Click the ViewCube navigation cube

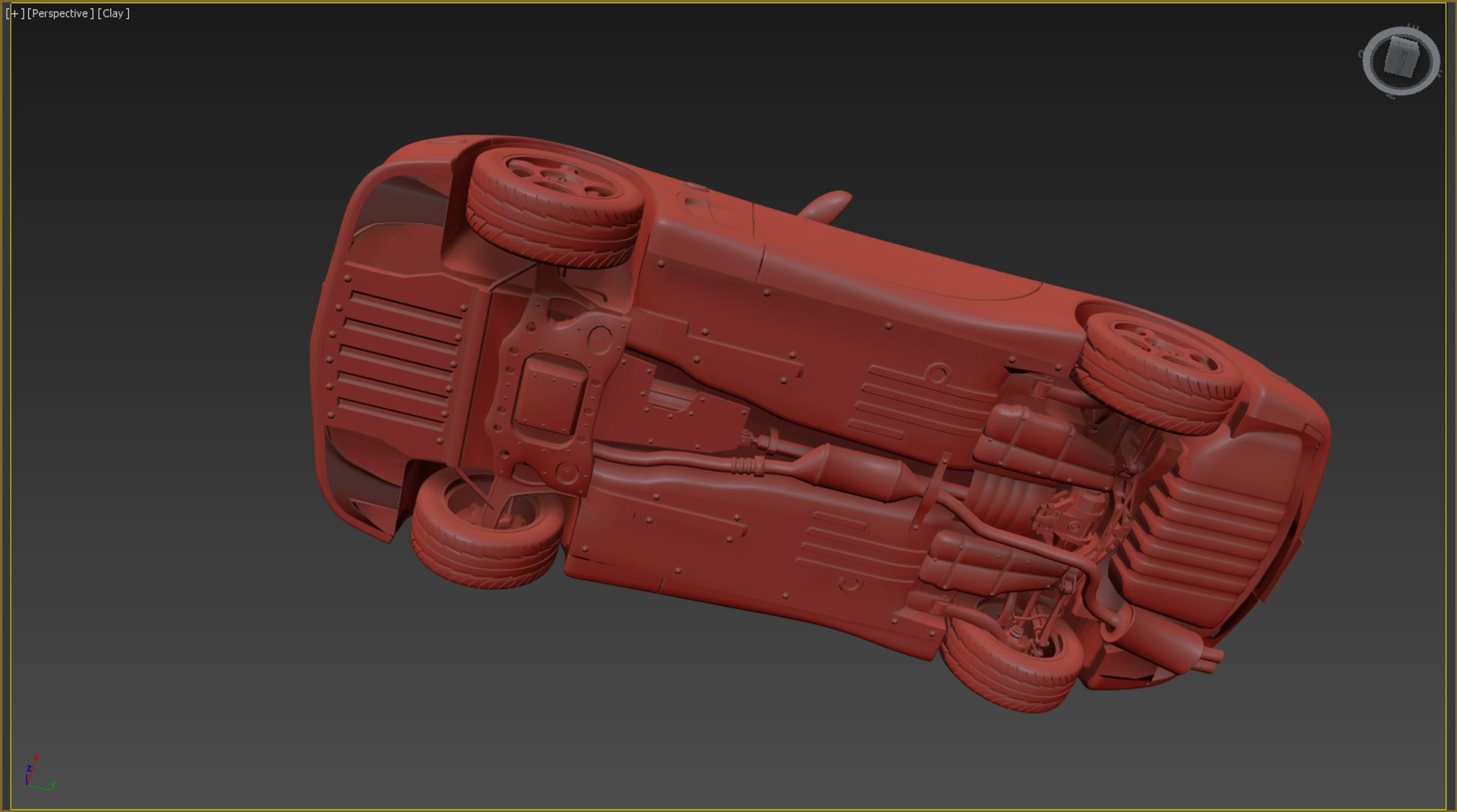coord(1401,58)
